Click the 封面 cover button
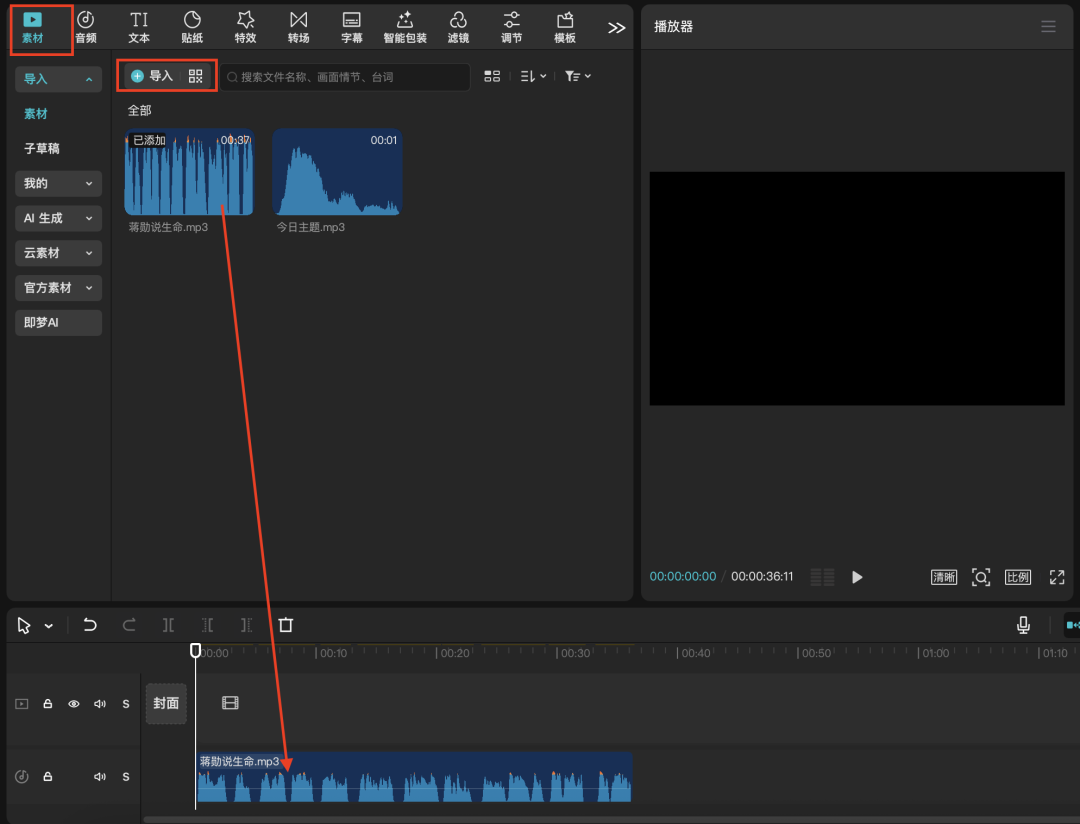Screen dimensions: 1080x824 (166, 703)
